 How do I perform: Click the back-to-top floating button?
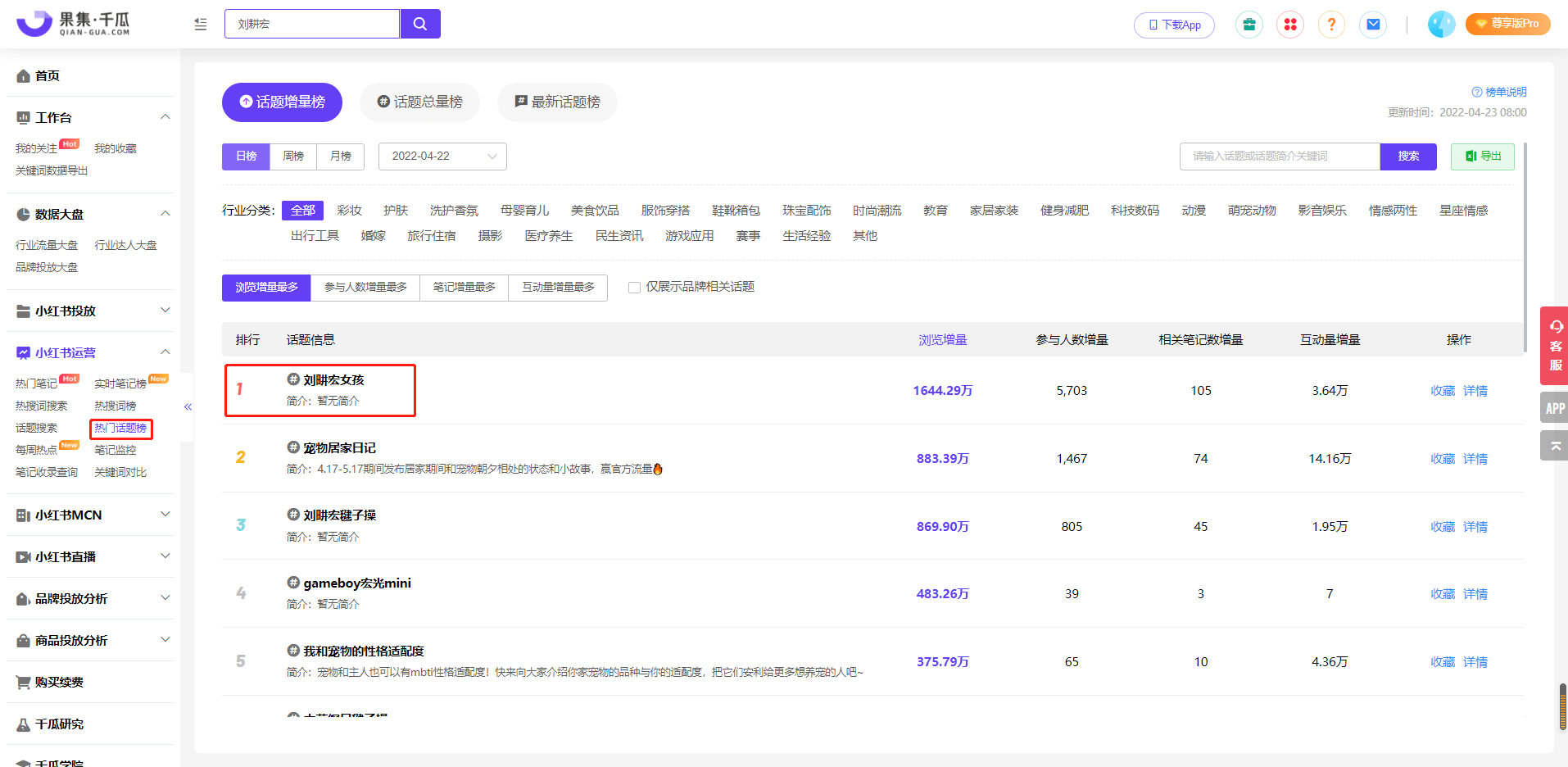pyautogui.click(x=1554, y=446)
